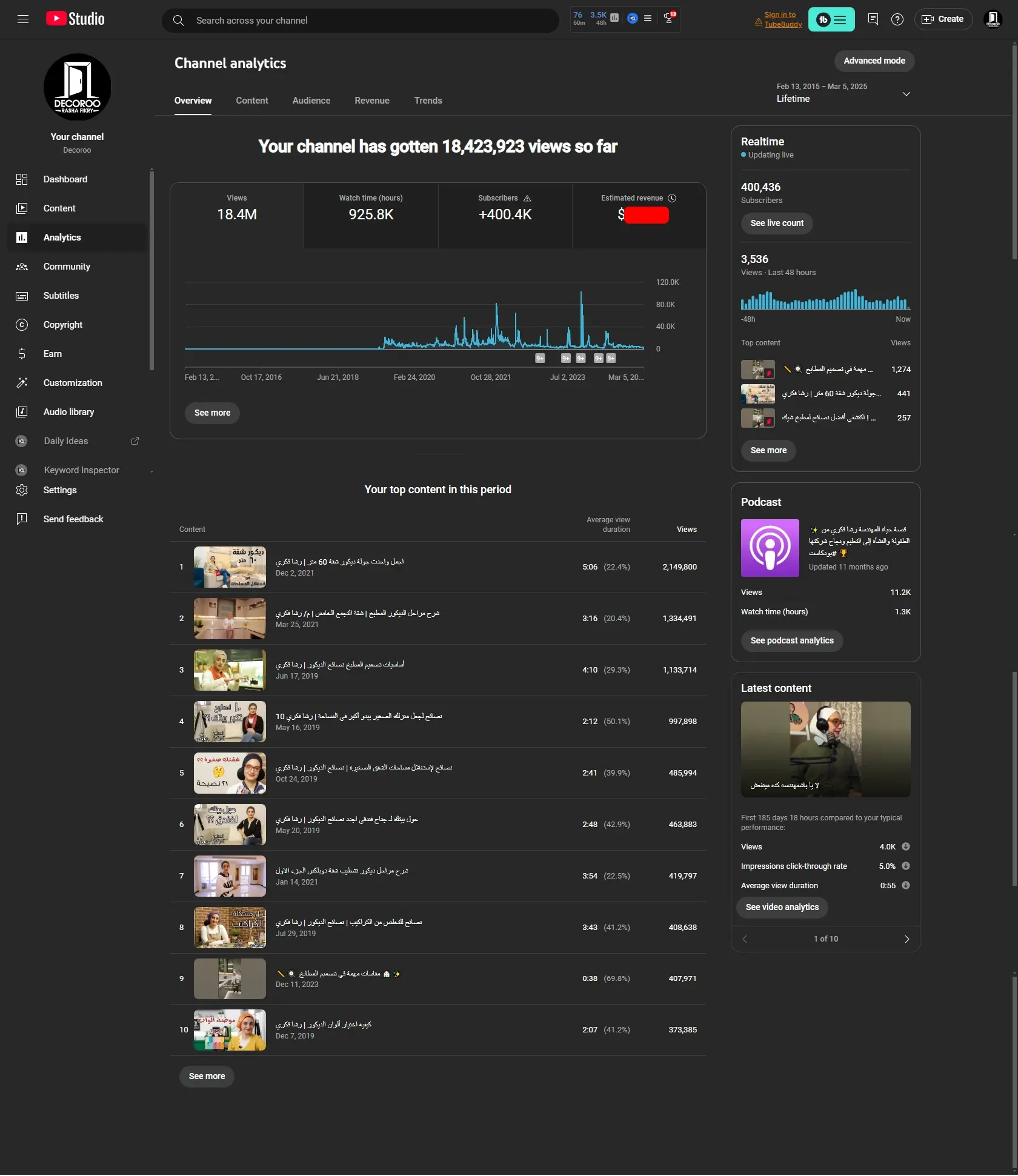Click the Copyright sidebar icon
The image size is (1018, 1176).
tap(22, 325)
